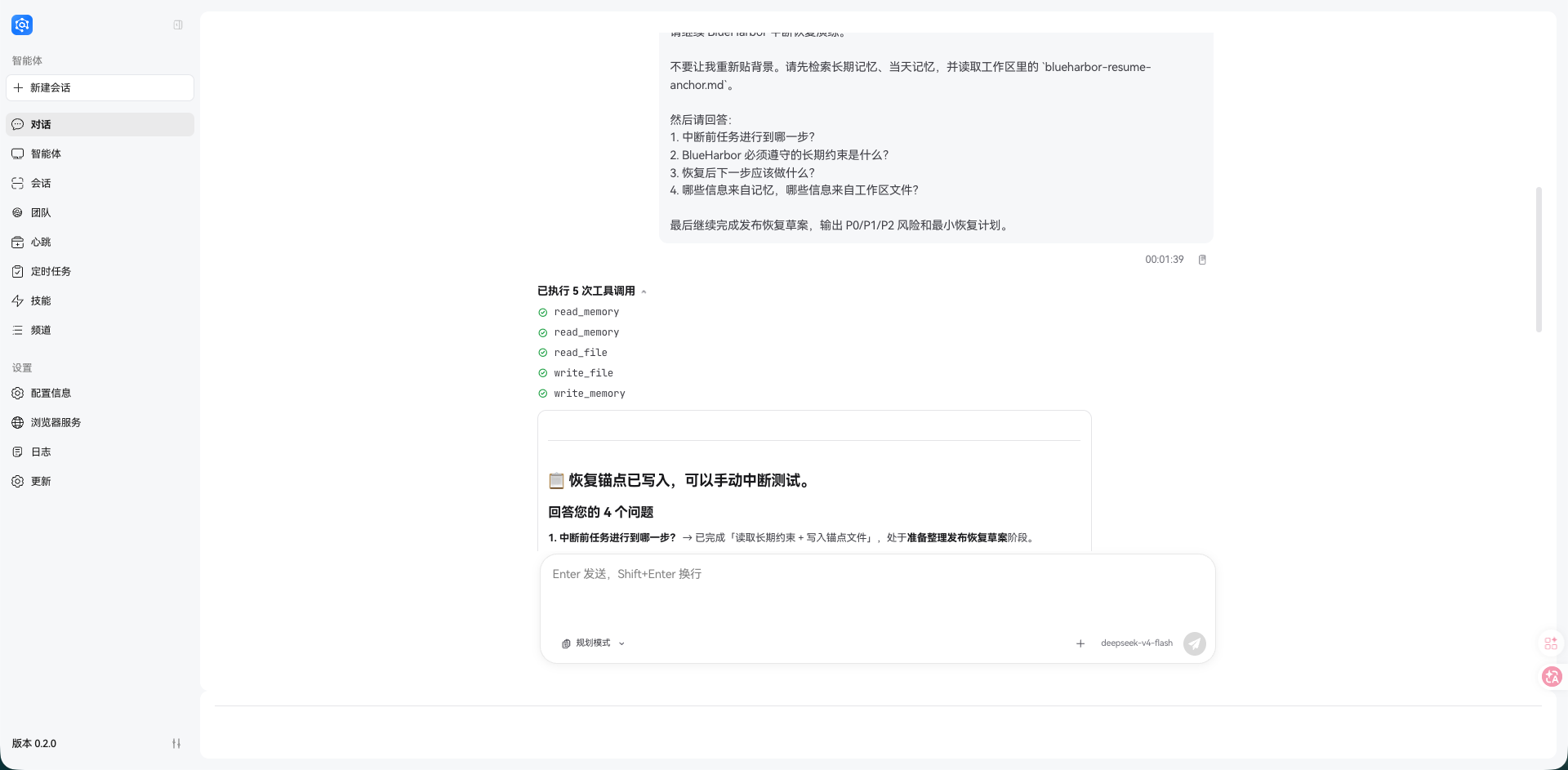Open the 会话 menu item
This screenshot has height=770, width=1568.
pos(100,183)
